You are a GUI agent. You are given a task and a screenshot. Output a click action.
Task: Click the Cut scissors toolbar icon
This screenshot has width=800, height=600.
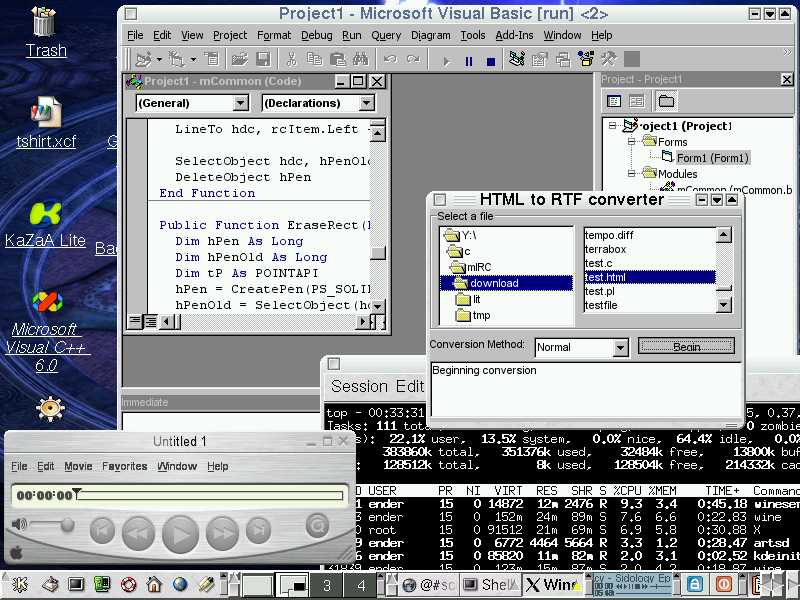[x=291, y=61]
